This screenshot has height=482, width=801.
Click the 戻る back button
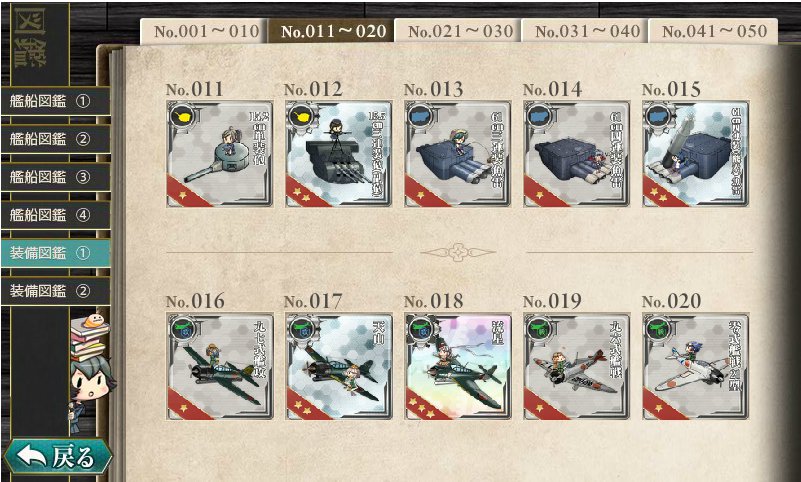(x=57, y=456)
